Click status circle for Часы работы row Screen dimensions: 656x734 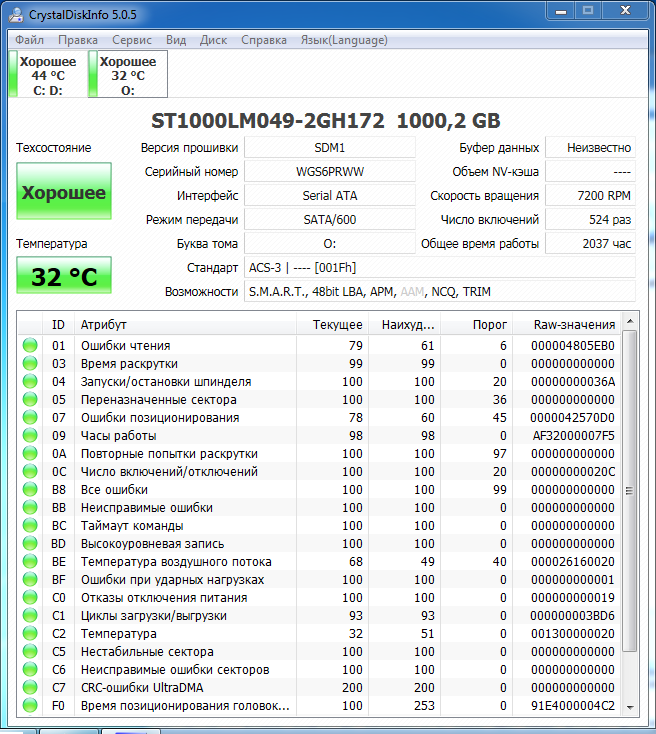tap(30, 435)
